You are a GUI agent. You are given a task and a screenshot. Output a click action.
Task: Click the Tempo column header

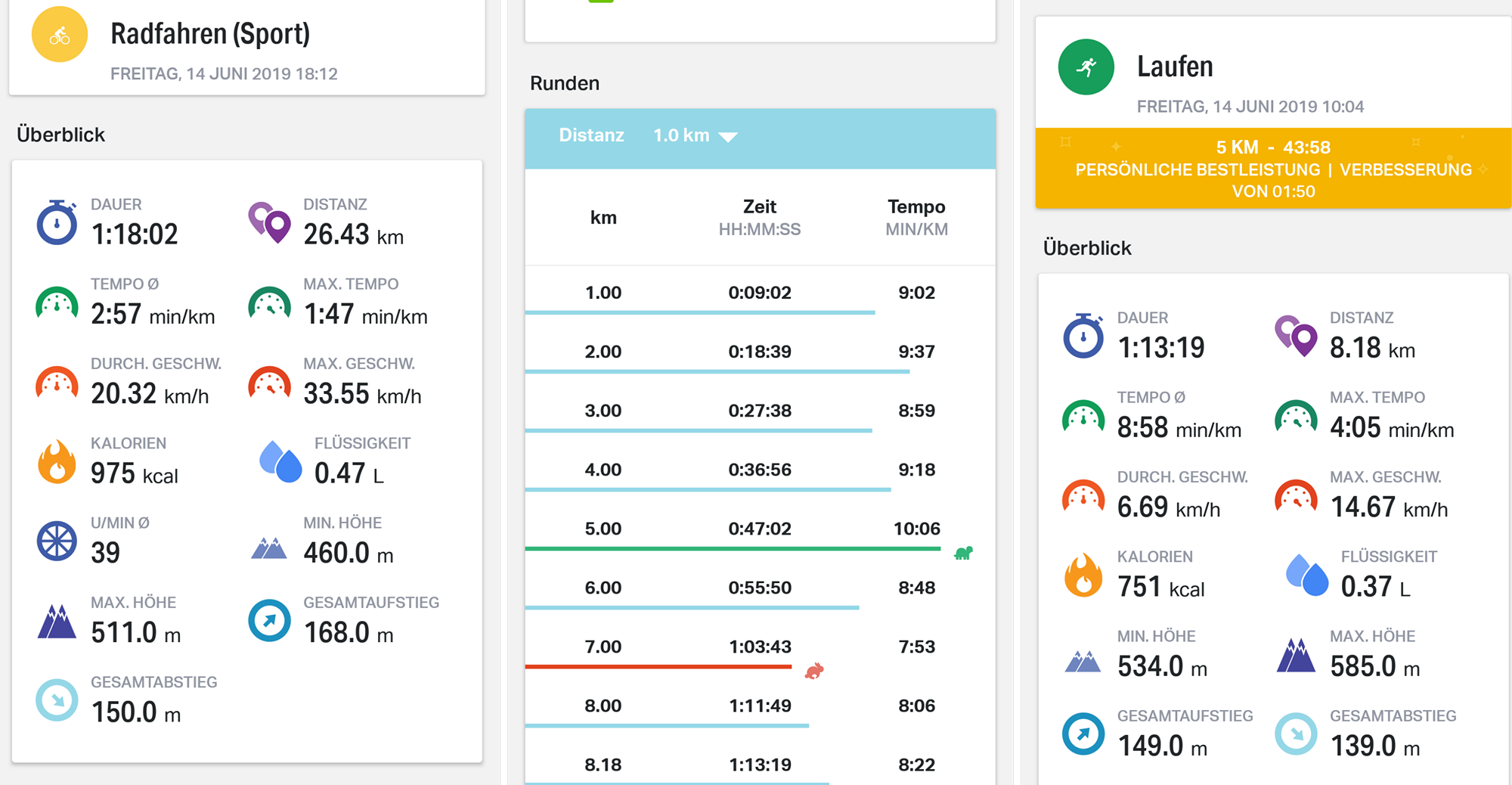coord(916,217)
